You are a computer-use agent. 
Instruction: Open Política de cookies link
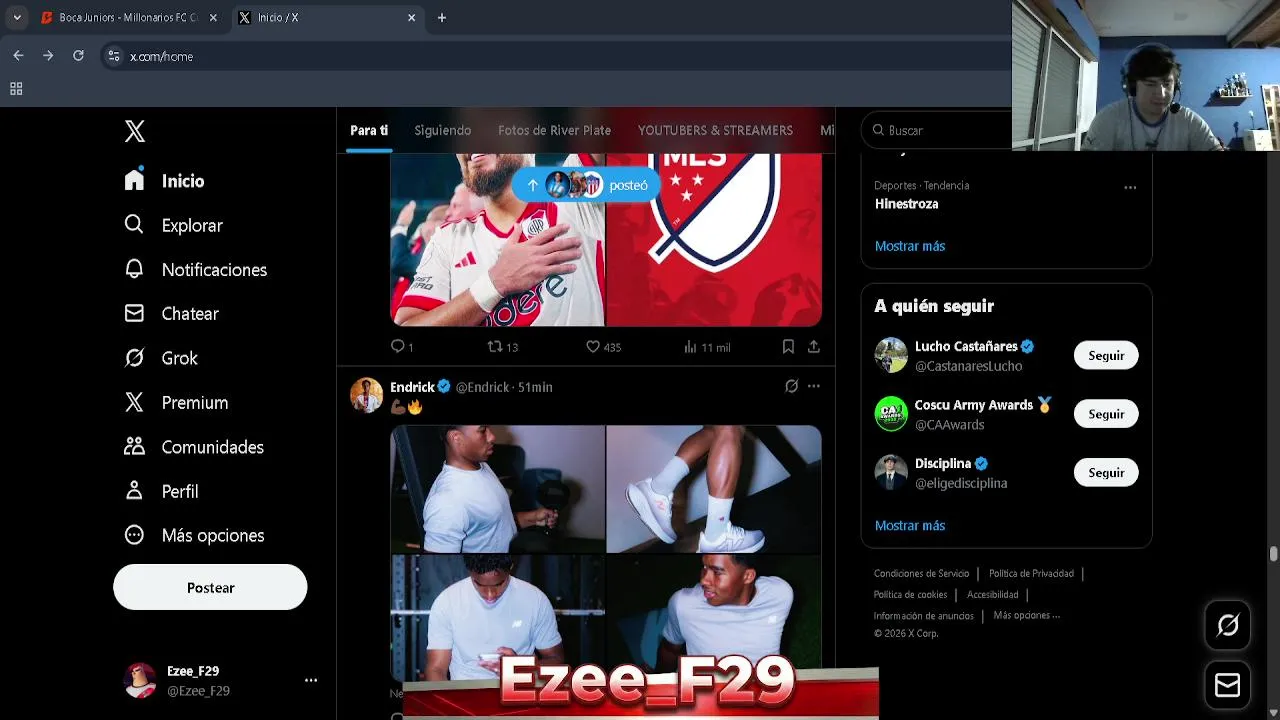[x=910, y=594]
